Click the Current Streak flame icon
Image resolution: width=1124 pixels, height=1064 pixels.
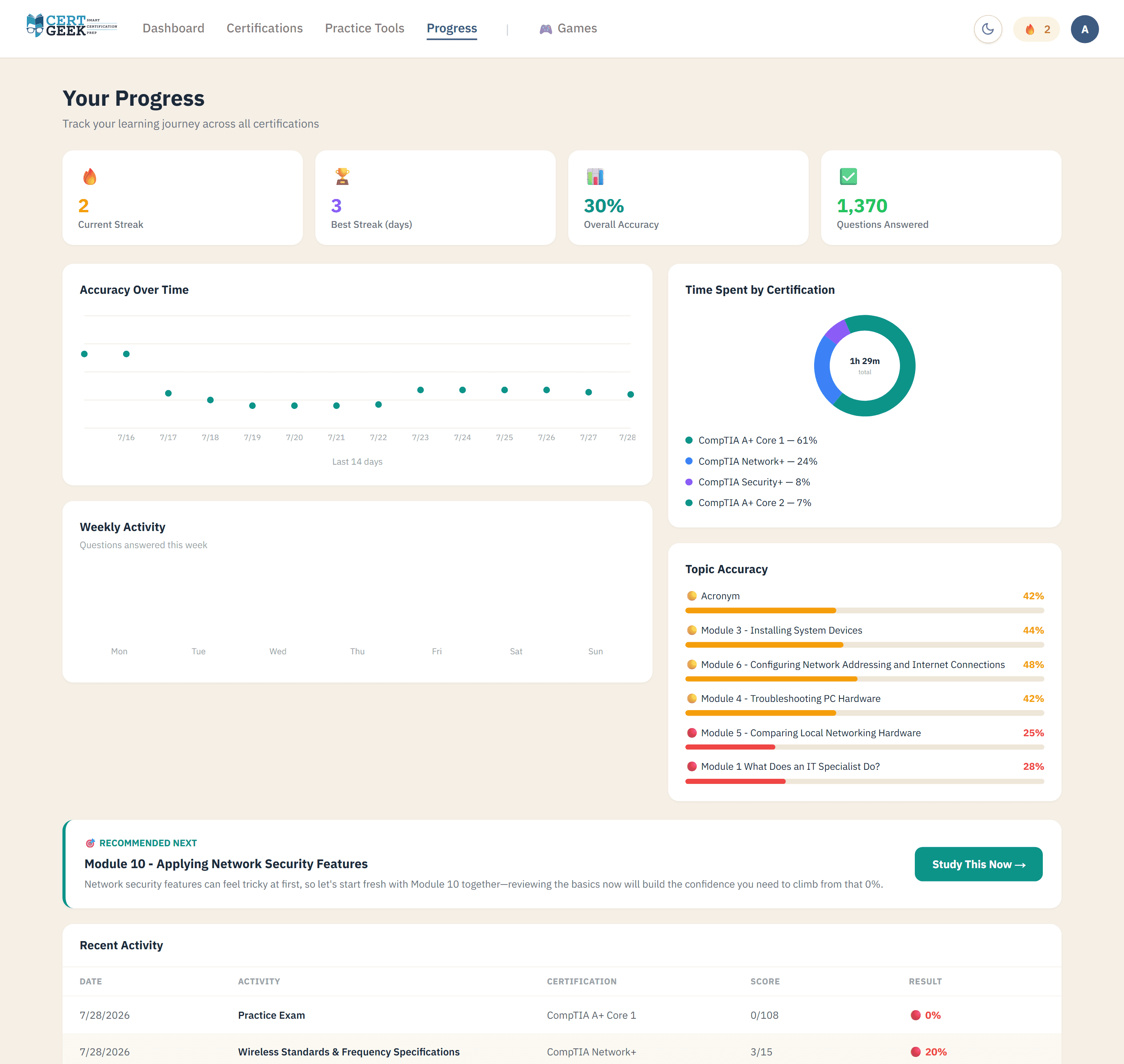(90, 177)
